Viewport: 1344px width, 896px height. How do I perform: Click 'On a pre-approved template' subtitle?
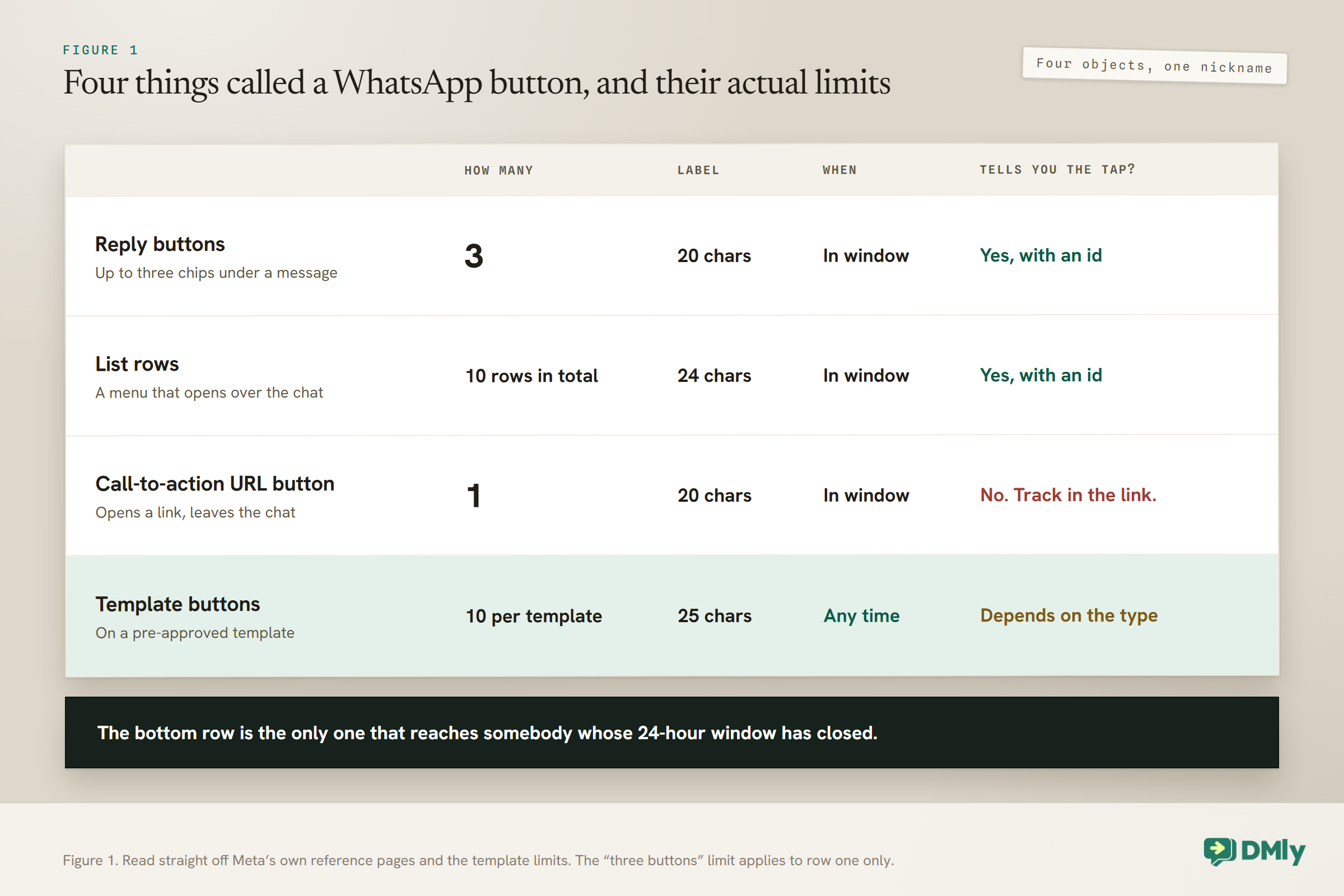pos(195,633)
